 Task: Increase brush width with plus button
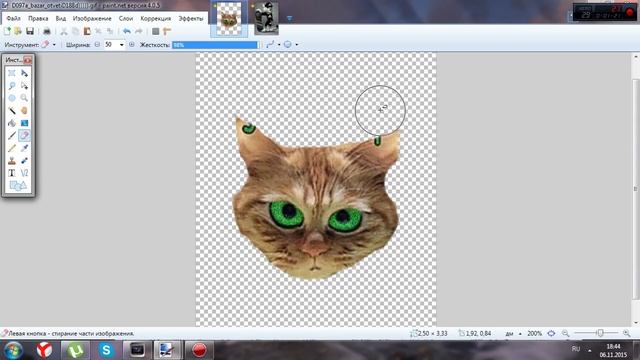point(131,44)
